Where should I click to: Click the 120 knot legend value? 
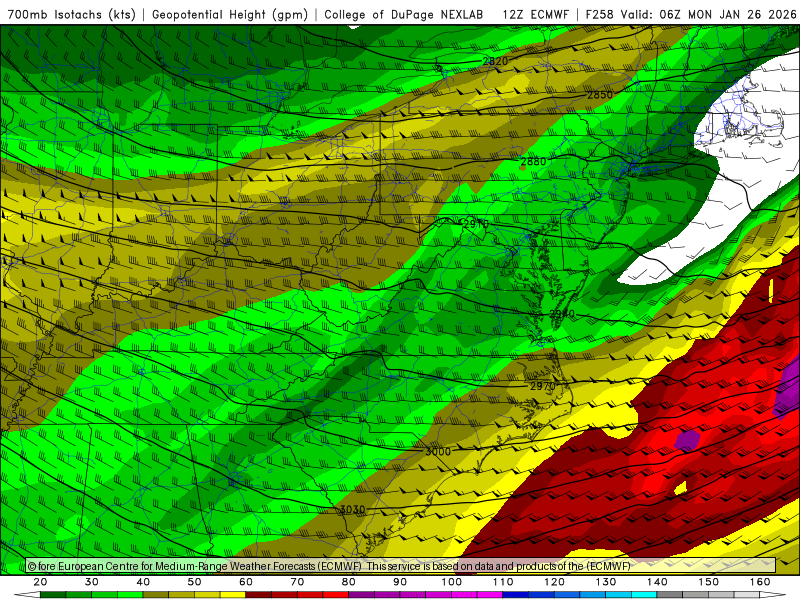(554, 582)
